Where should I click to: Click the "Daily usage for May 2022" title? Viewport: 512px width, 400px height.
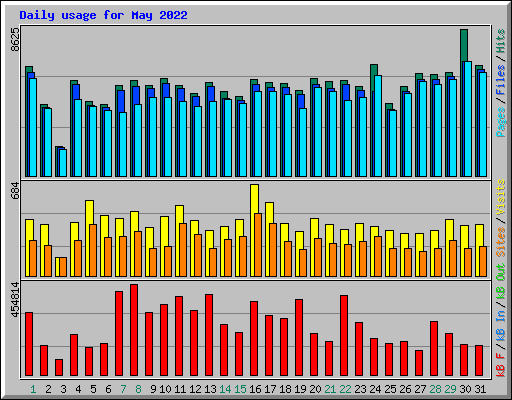[103, 15]
